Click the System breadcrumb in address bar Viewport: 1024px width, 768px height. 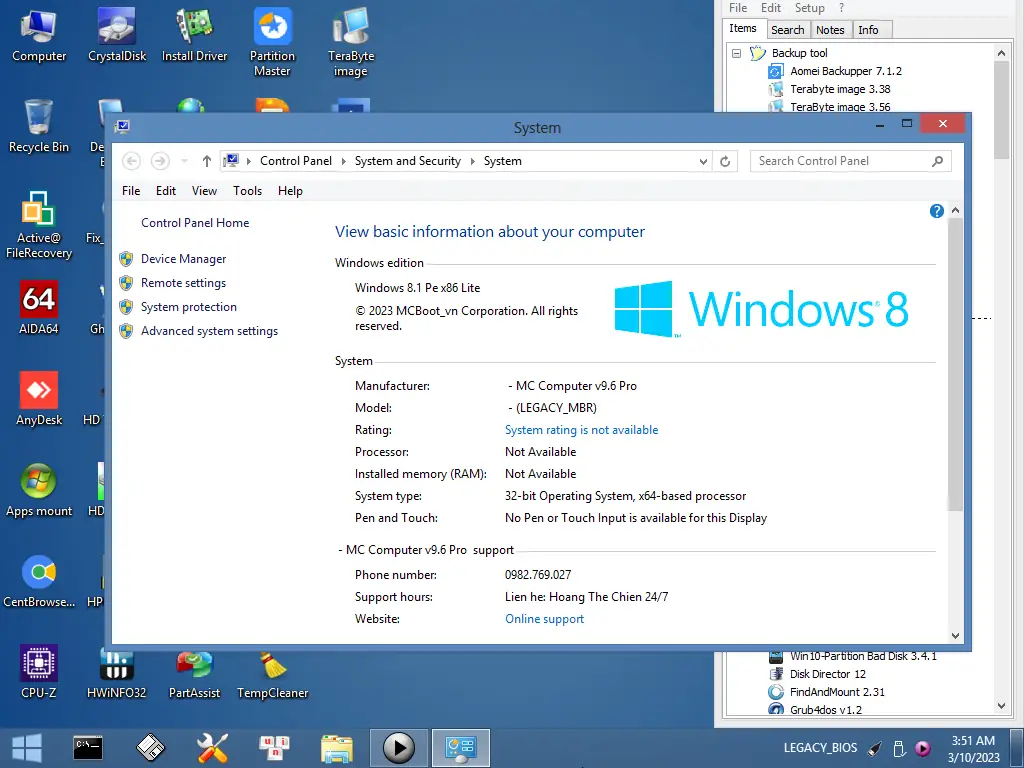pyautogui.click(x=502, y=161)
